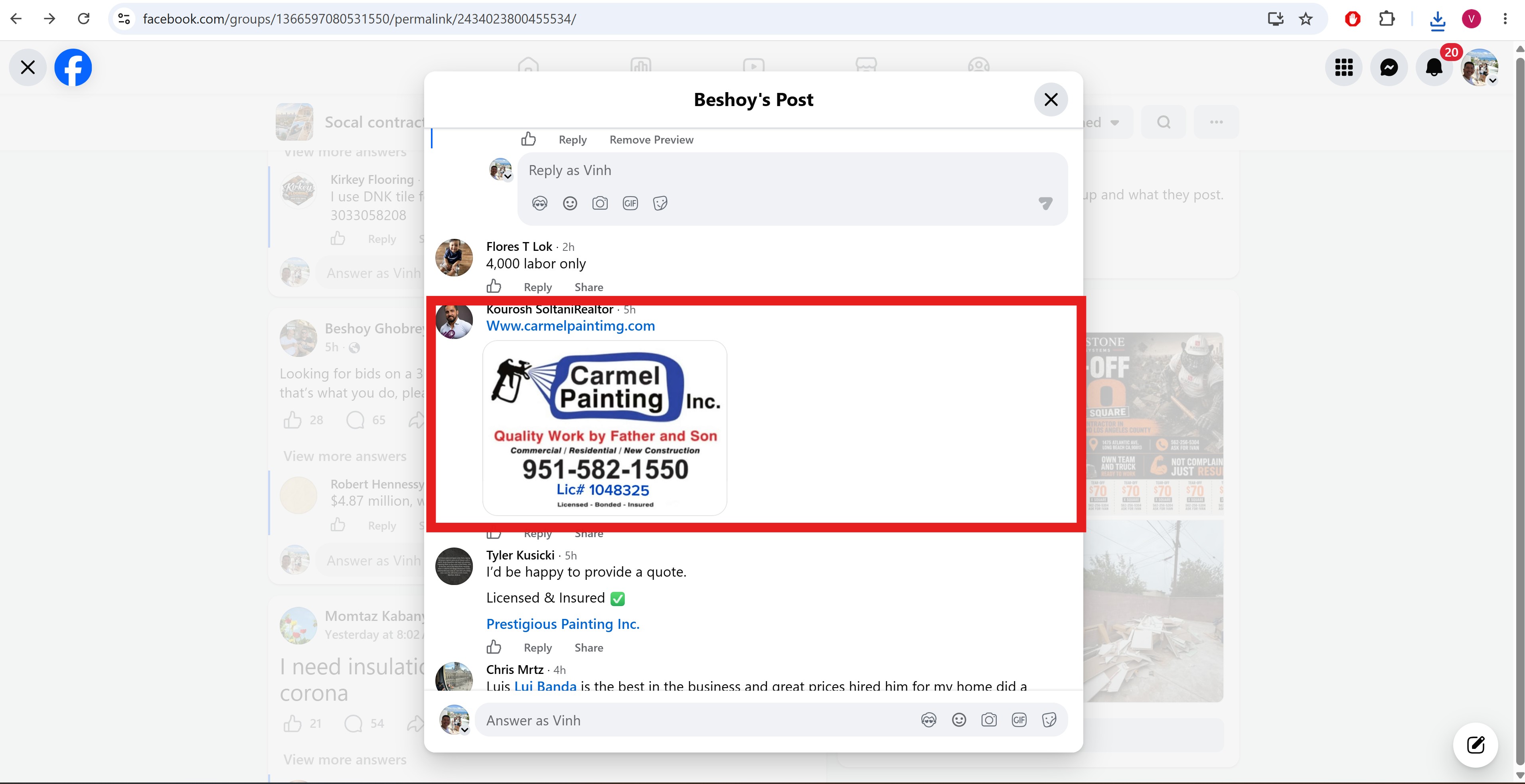Reply to Flores T Lok's comment
Screen dimensions: 1525x784
537,287
